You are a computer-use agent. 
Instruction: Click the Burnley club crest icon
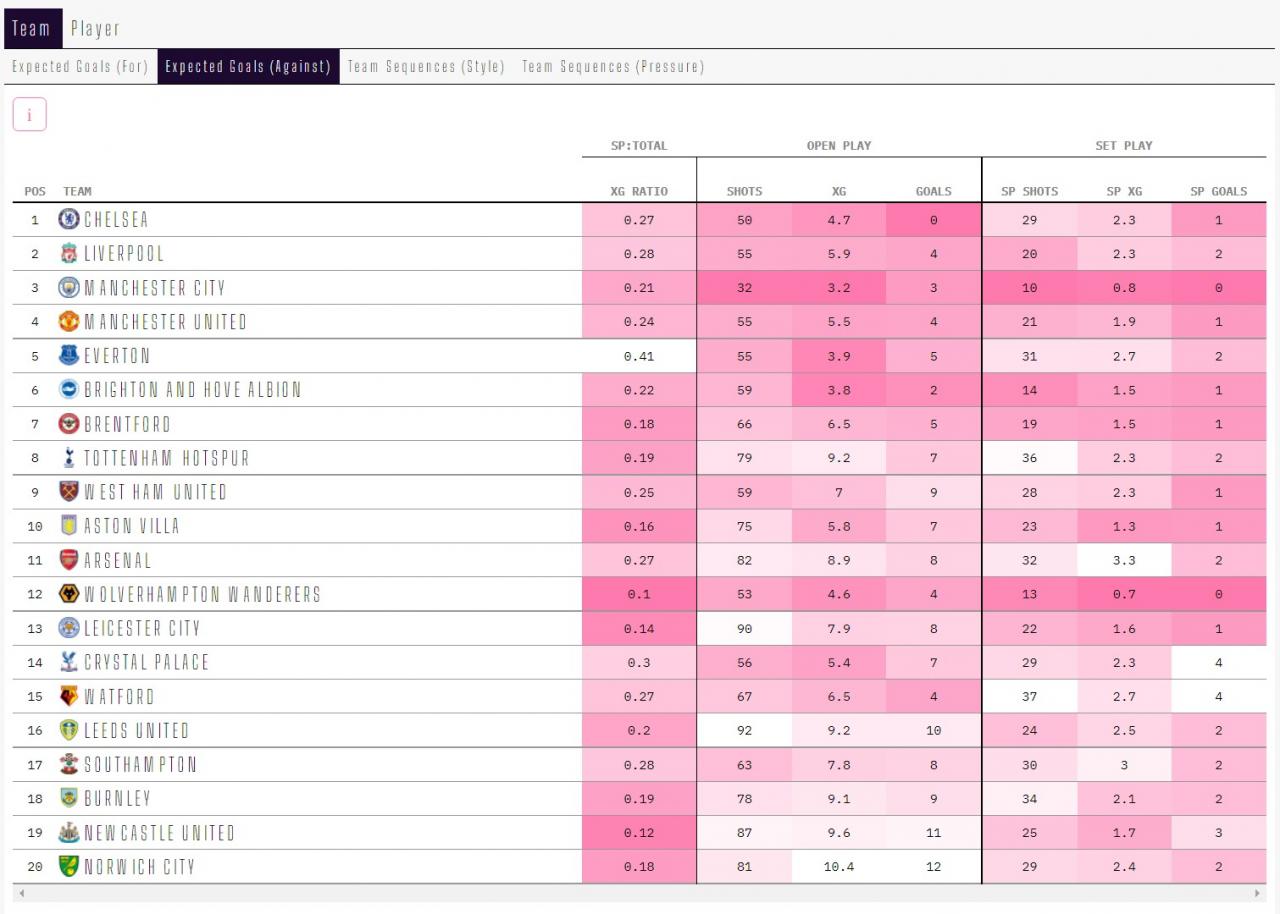tap(69, 797)
